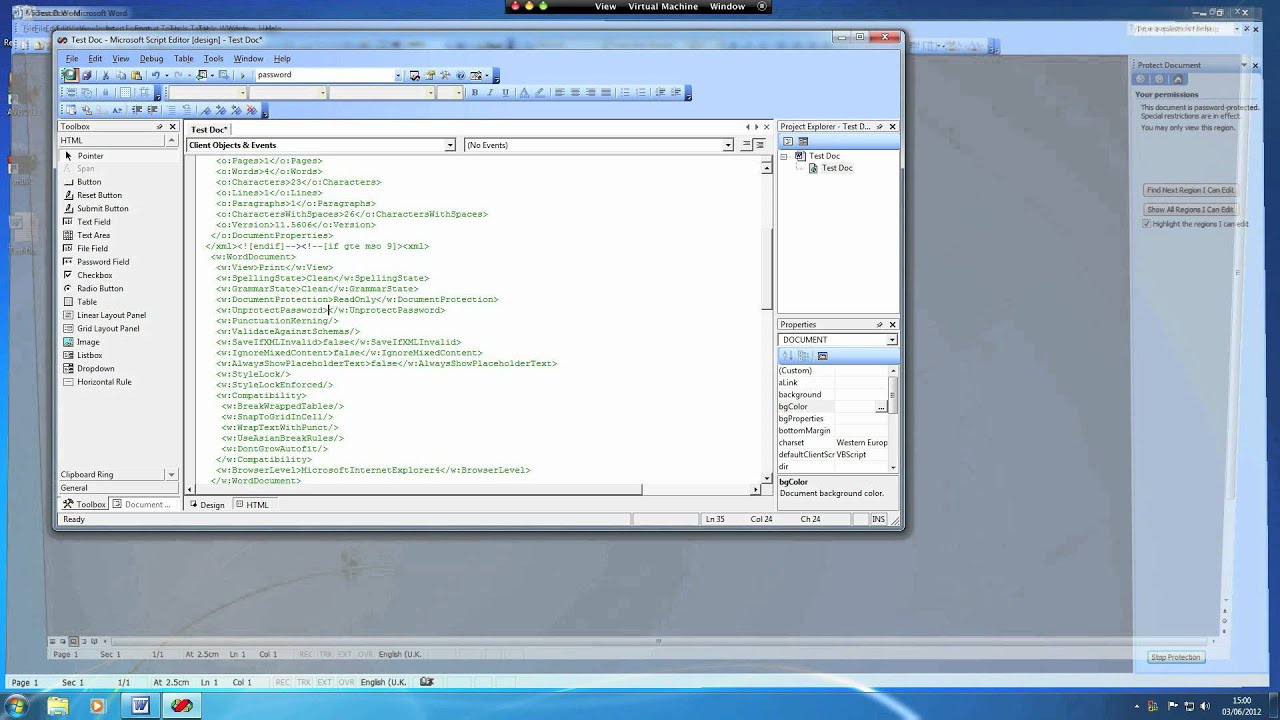
Task: Open the File Explorer folder in taskbar
Action: [x=58, y=706]
